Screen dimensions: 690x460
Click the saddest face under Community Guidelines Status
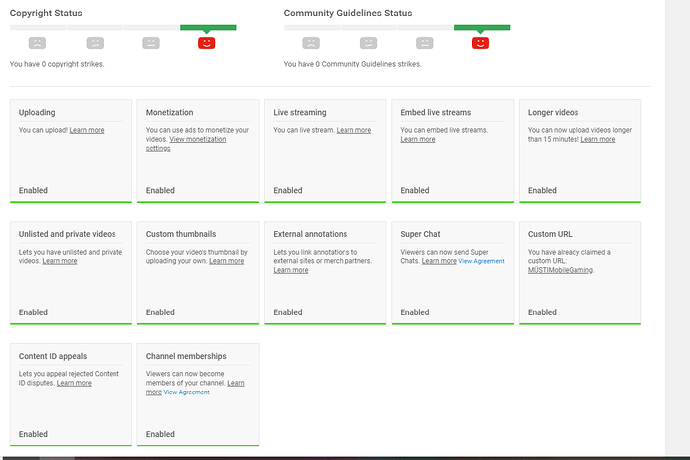point(311,43)
